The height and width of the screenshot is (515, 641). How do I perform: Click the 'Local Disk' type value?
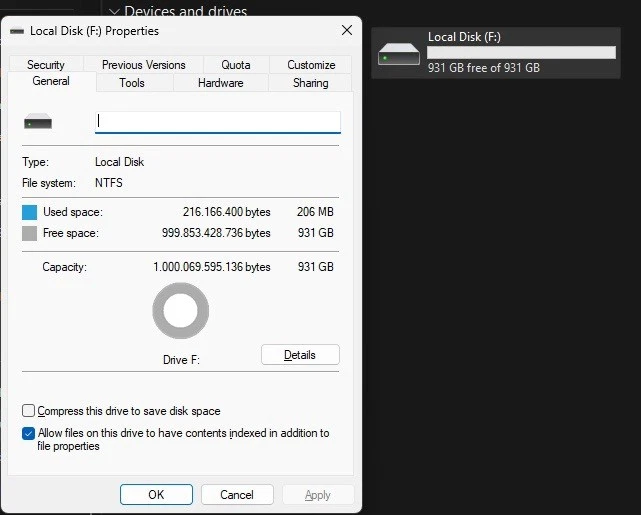click(x=119, y=162)
